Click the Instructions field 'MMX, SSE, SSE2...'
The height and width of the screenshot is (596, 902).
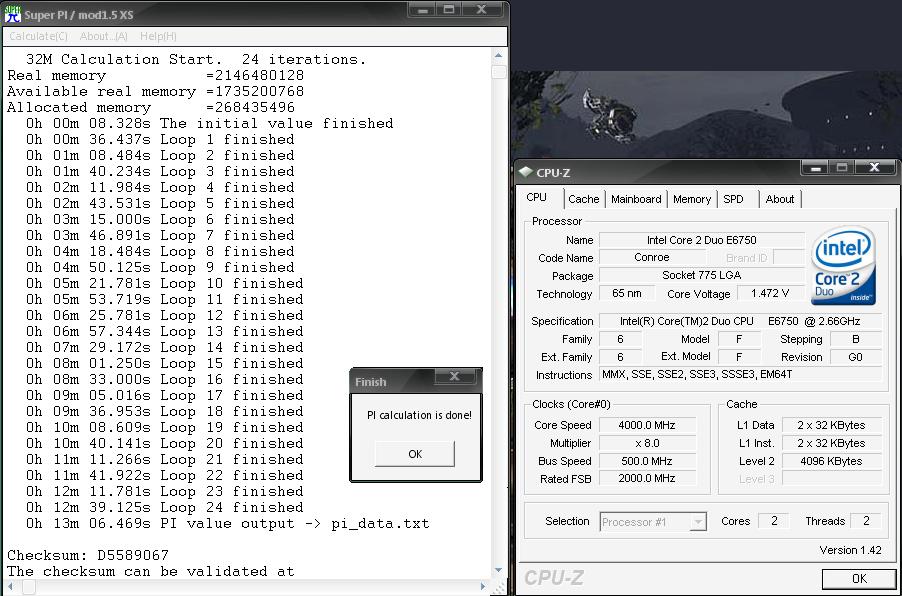(x=740, y=375)
